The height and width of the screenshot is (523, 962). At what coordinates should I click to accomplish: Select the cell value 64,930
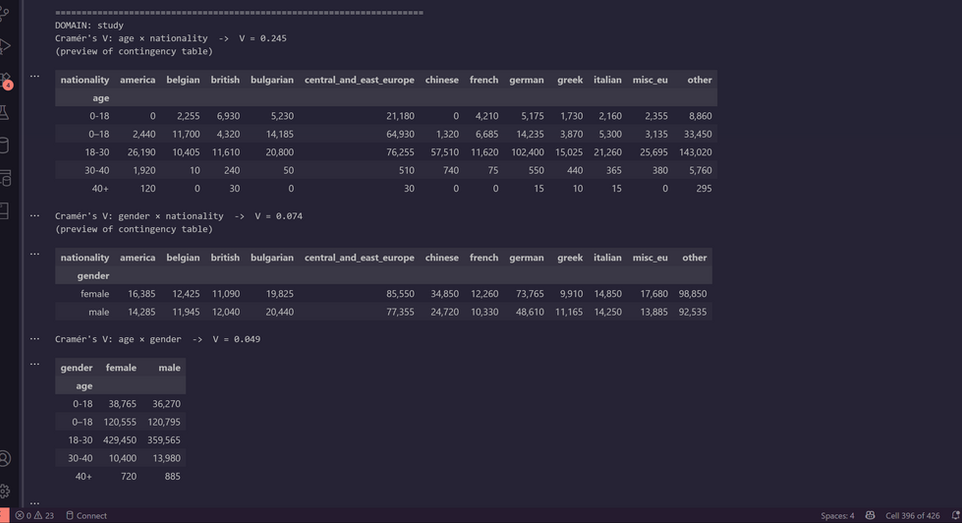[x=400, y=134]
